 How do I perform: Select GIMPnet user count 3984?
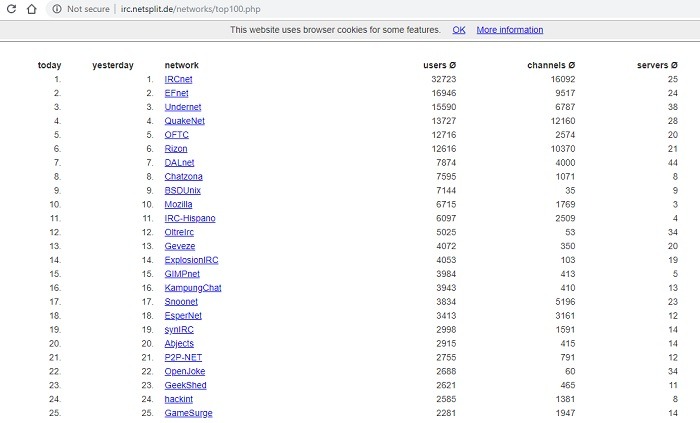point(446,274)
